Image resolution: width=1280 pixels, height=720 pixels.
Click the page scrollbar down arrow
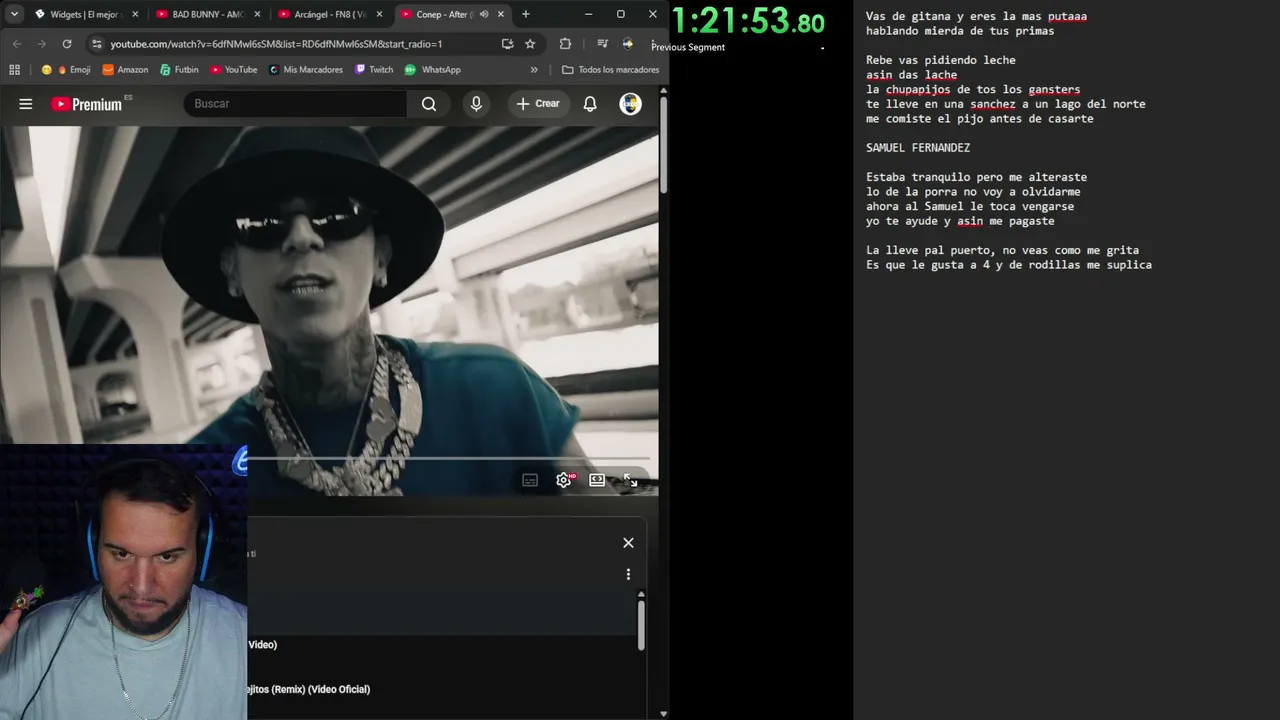pyautogui.click(x=663, y=714)
